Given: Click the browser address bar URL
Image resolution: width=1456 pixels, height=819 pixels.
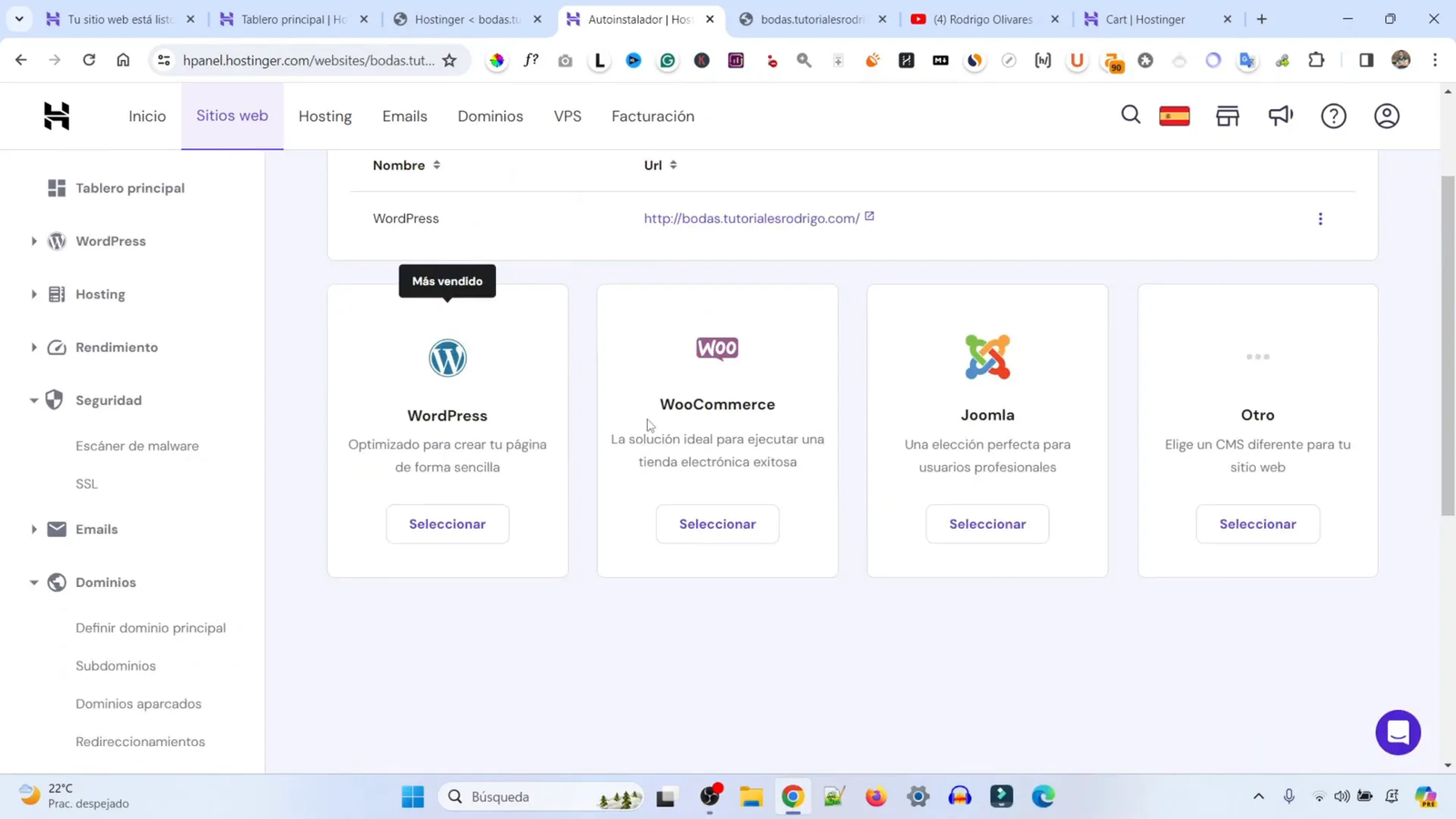Looking at the screenshot, I should coord(308,60).
